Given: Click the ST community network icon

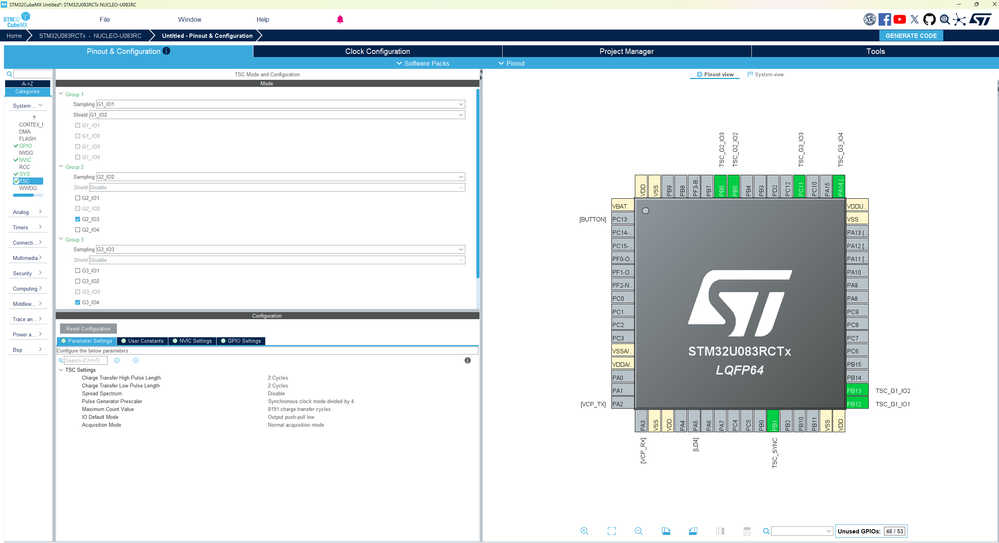Looking at the screenshot, I should 959,20.
